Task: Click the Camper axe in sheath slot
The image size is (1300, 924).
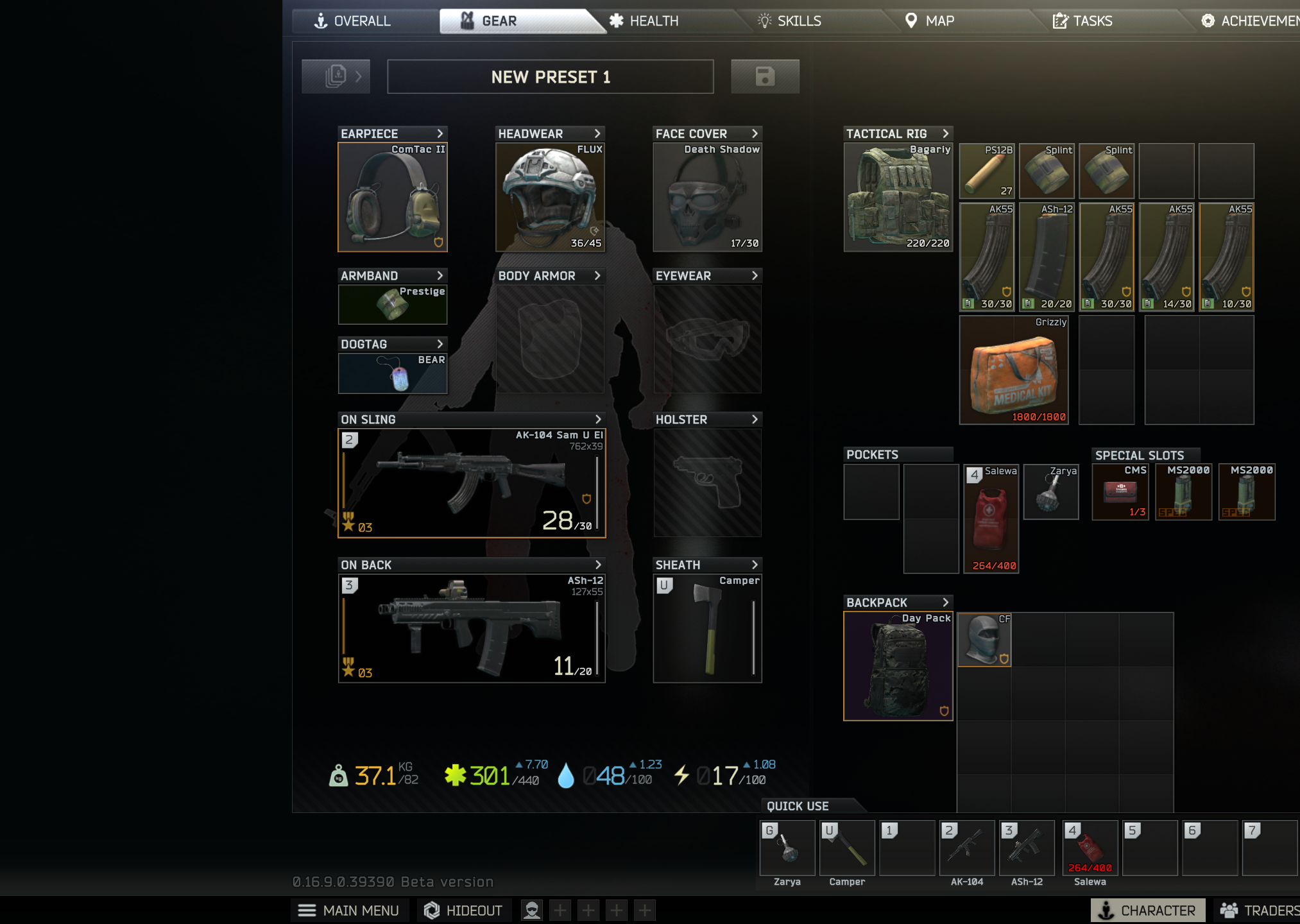Action: [x=707, y=628]
